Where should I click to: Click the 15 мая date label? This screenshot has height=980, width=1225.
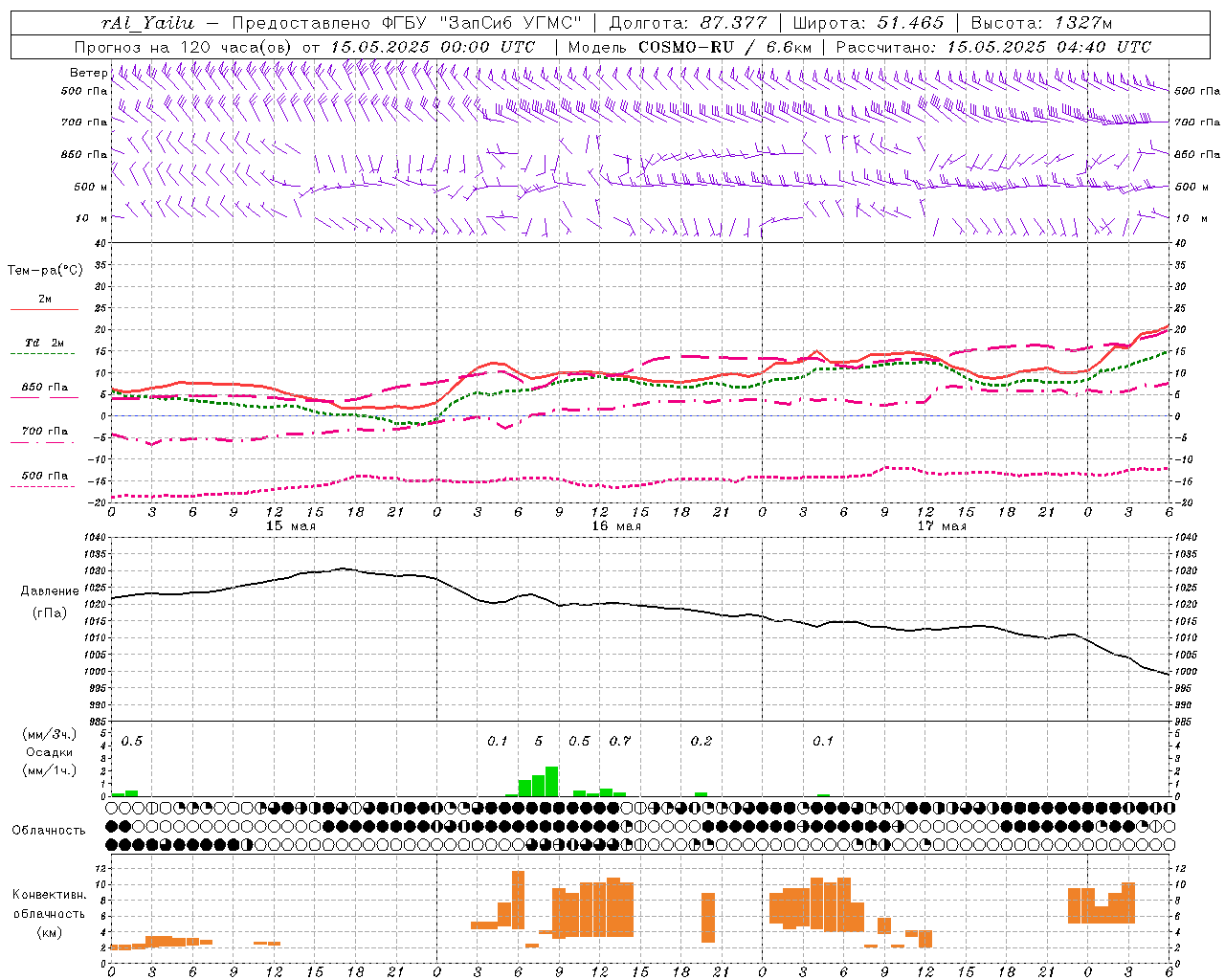tap(291, 526)
